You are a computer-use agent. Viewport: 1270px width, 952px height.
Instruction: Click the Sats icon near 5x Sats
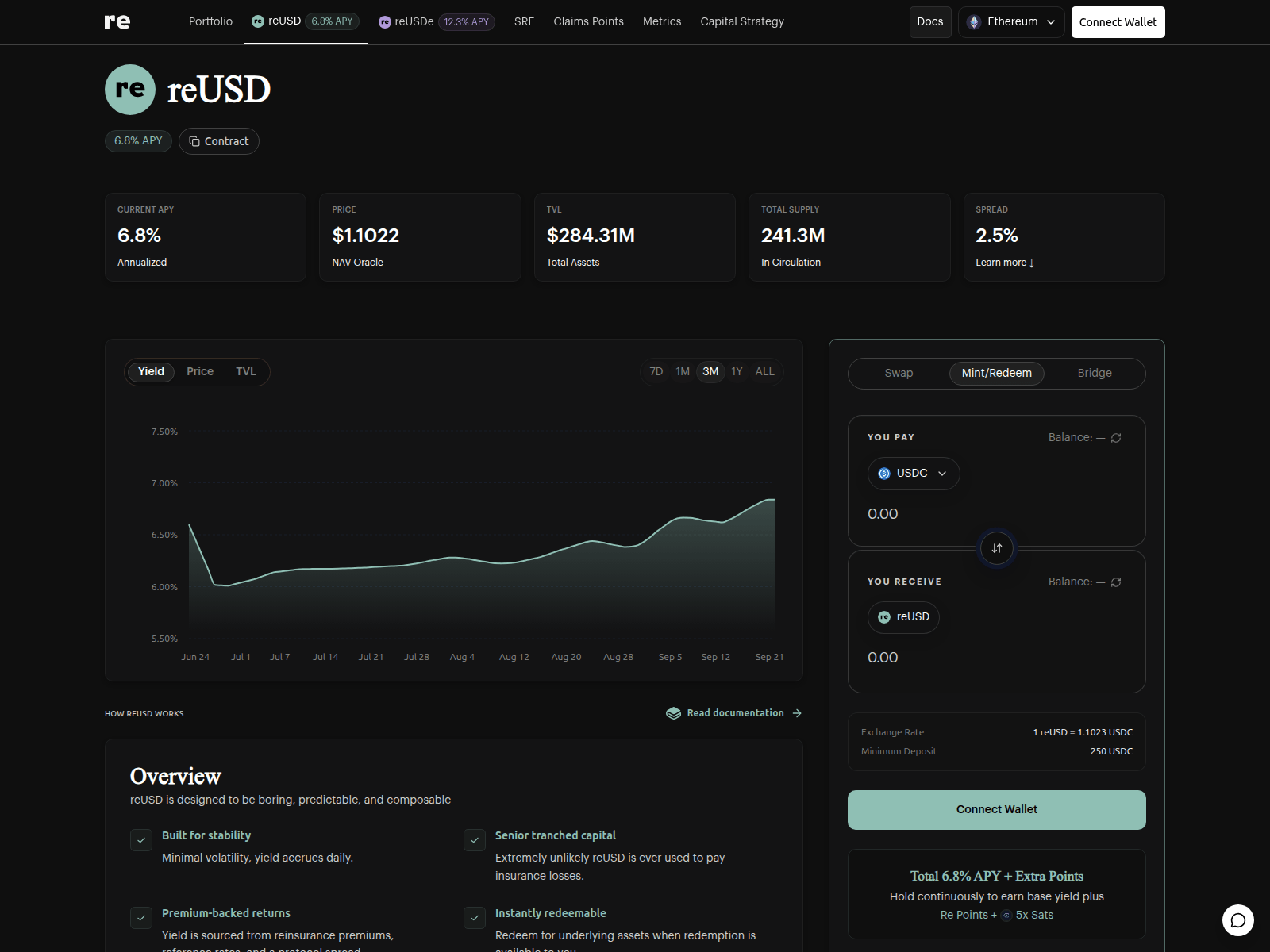click(1006, 916)
